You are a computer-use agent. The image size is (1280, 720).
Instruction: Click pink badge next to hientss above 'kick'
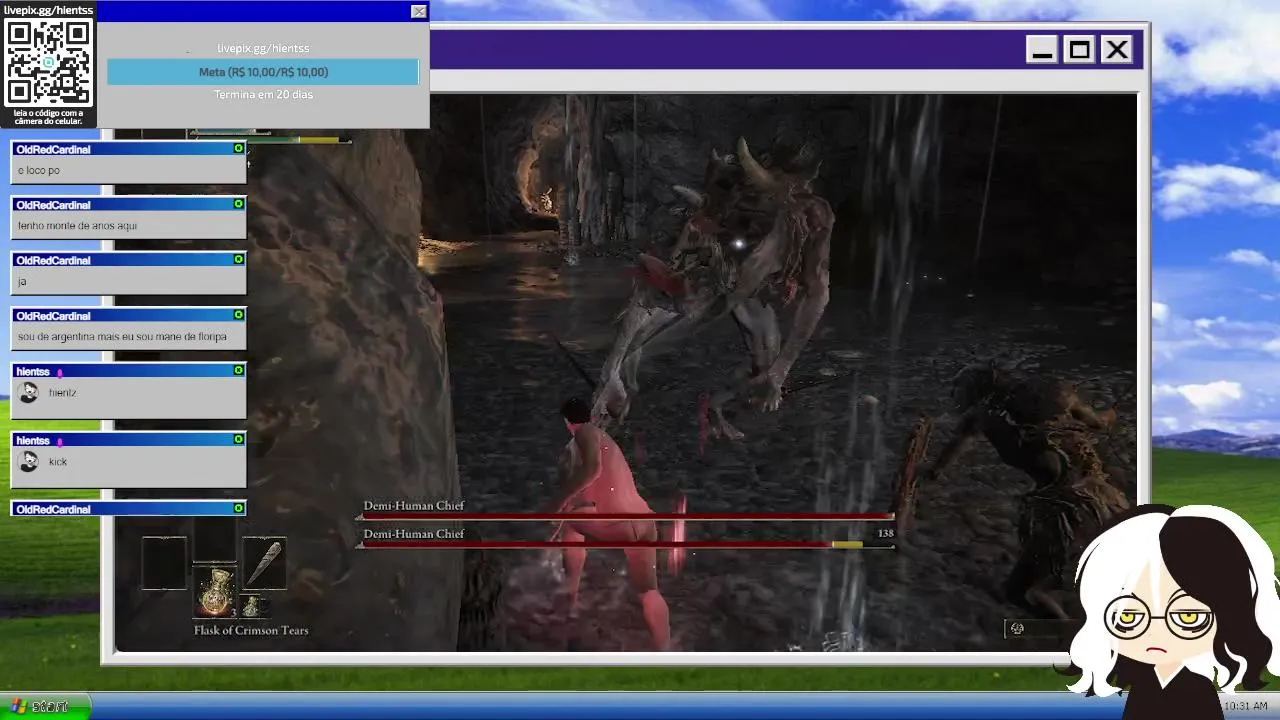(x=60, y=441)
